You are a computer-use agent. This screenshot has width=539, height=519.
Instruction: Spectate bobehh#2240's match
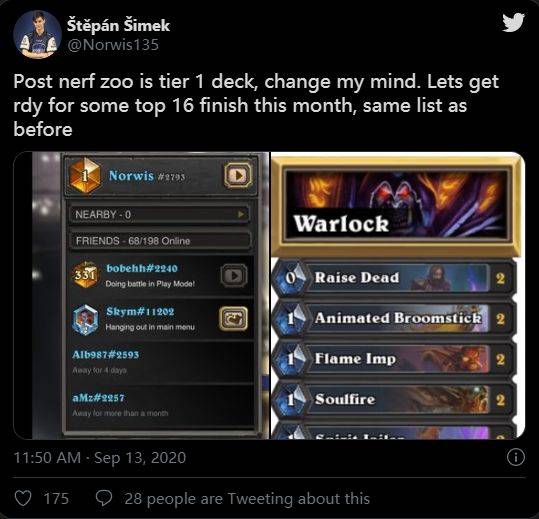click(x=234, y=276)
